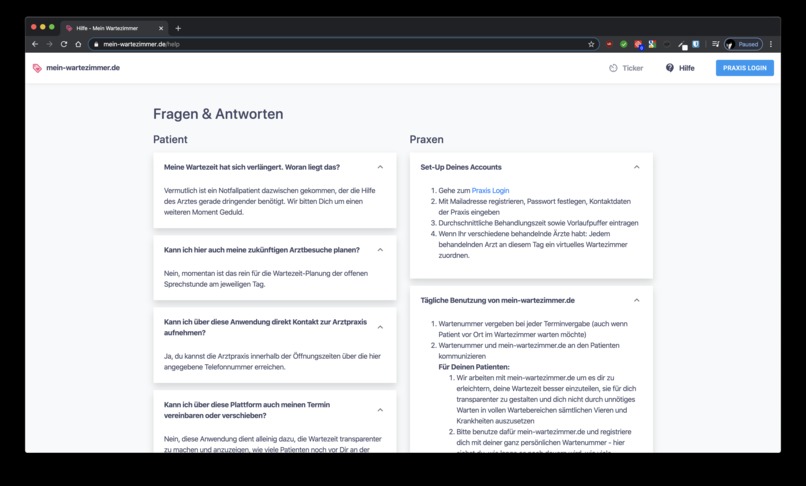The image size is (806, 486).
Task: Click the mein-wartezimmer.de site title
Action: (83, 68)
